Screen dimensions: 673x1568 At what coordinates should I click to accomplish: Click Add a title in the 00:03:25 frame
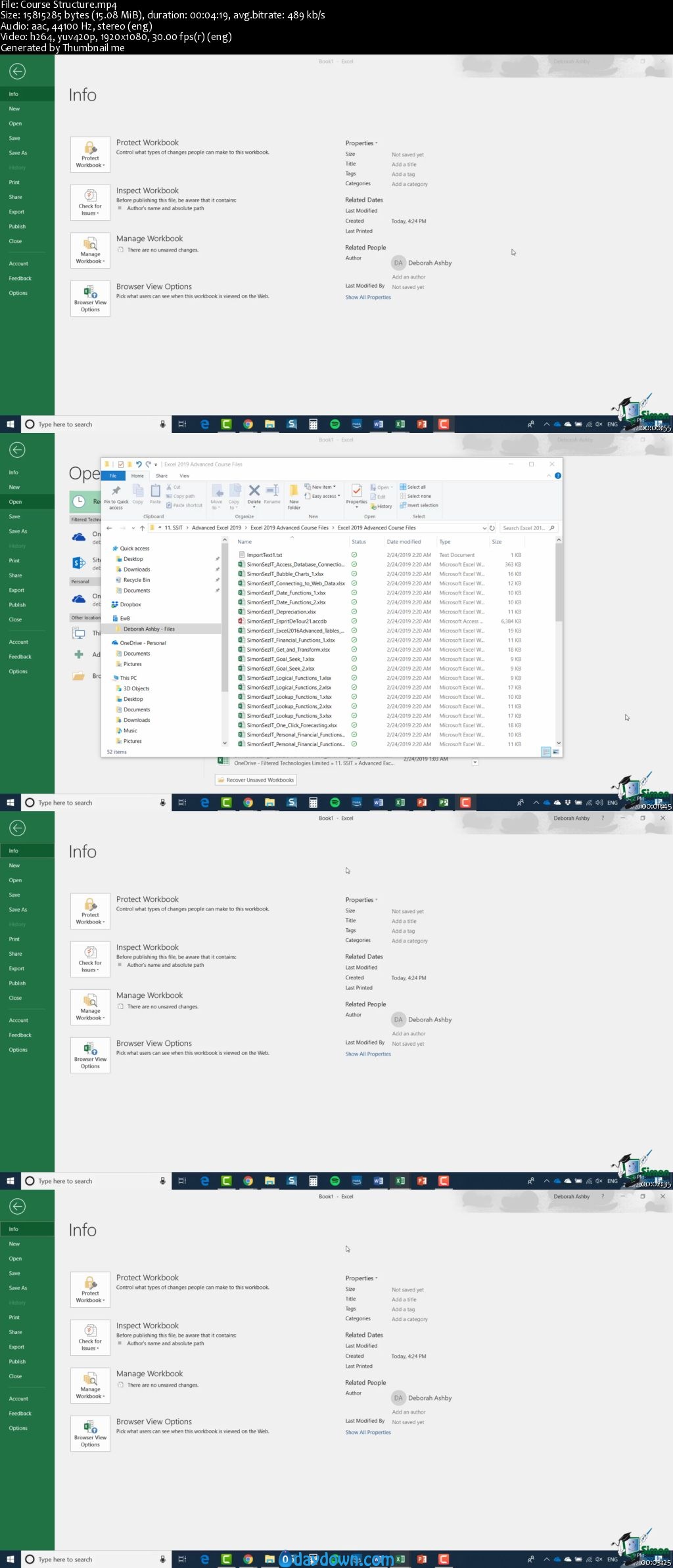pos(404,1299)
